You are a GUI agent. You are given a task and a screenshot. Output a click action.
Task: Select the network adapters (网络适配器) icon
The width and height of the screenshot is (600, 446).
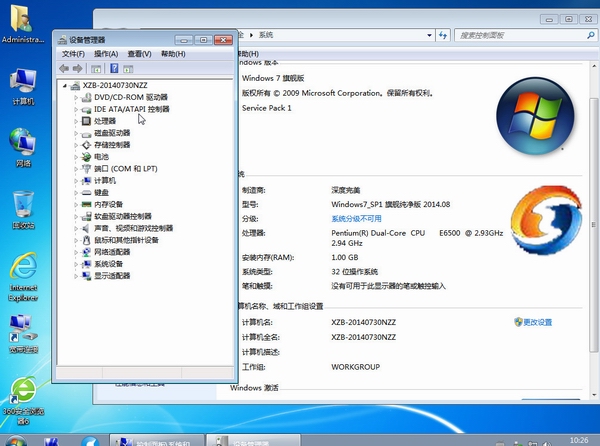tap(86, 252)
